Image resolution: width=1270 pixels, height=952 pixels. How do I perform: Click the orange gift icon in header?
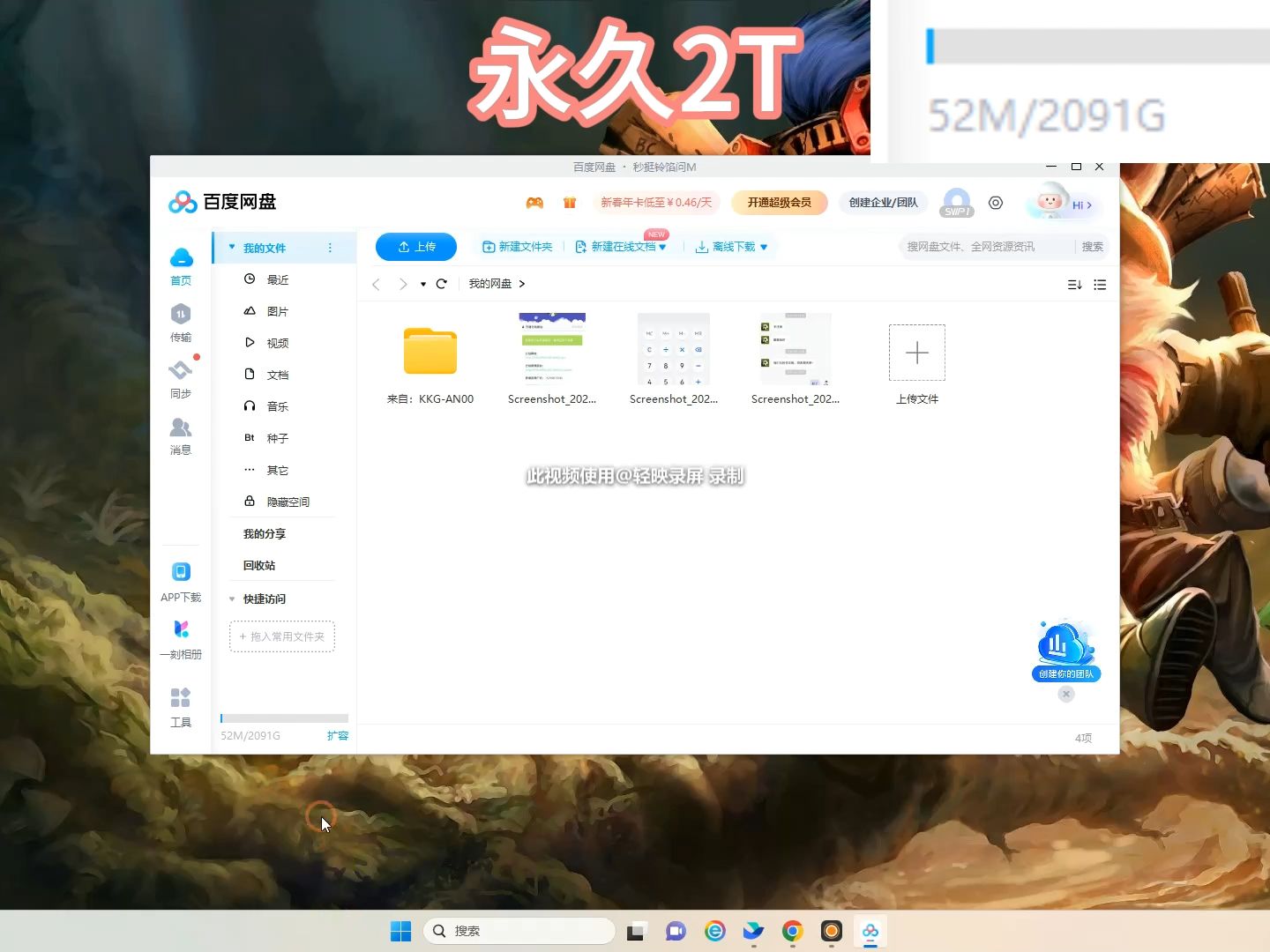(x=570, y=203)
